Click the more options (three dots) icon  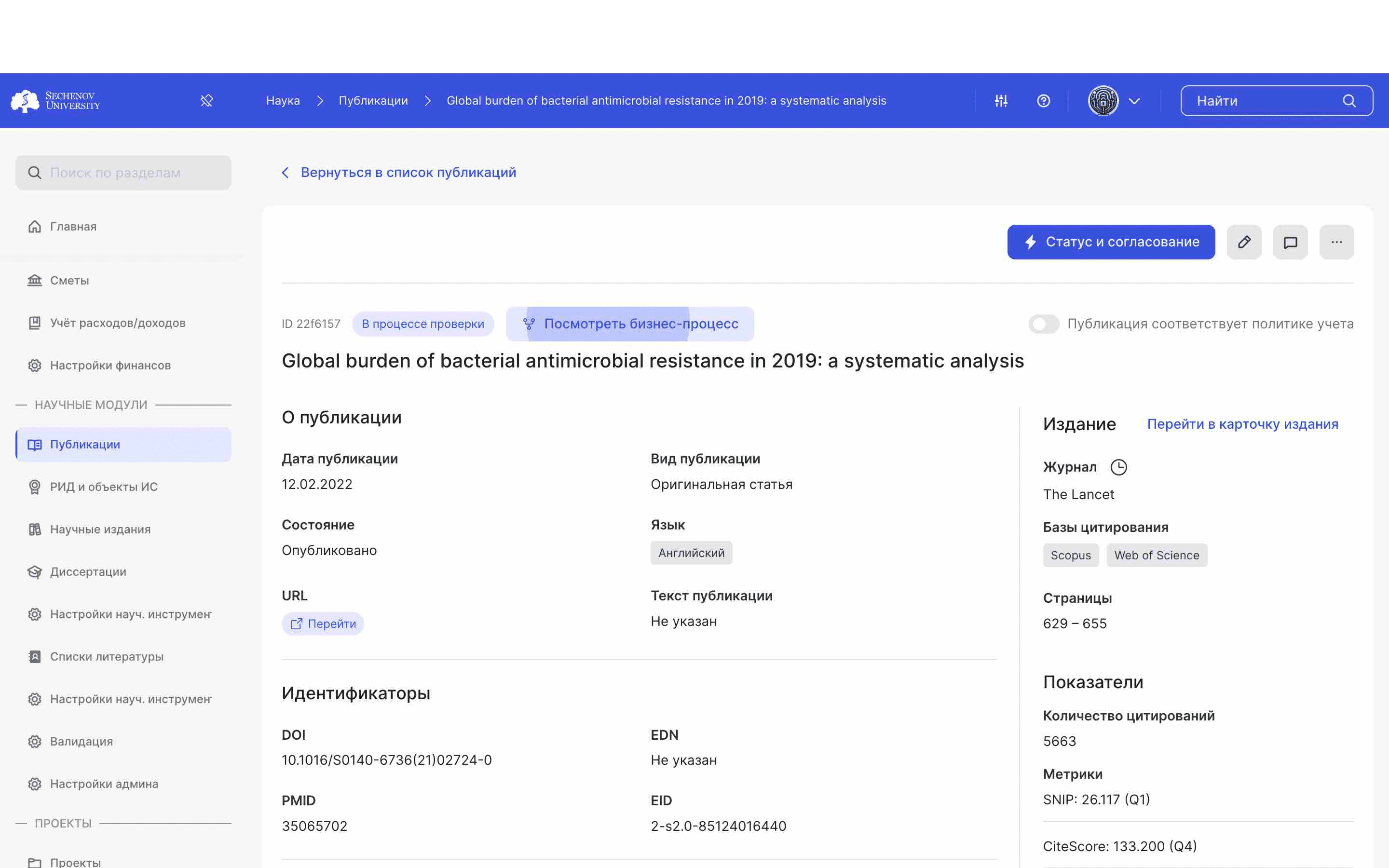(x=1337, y=241)
